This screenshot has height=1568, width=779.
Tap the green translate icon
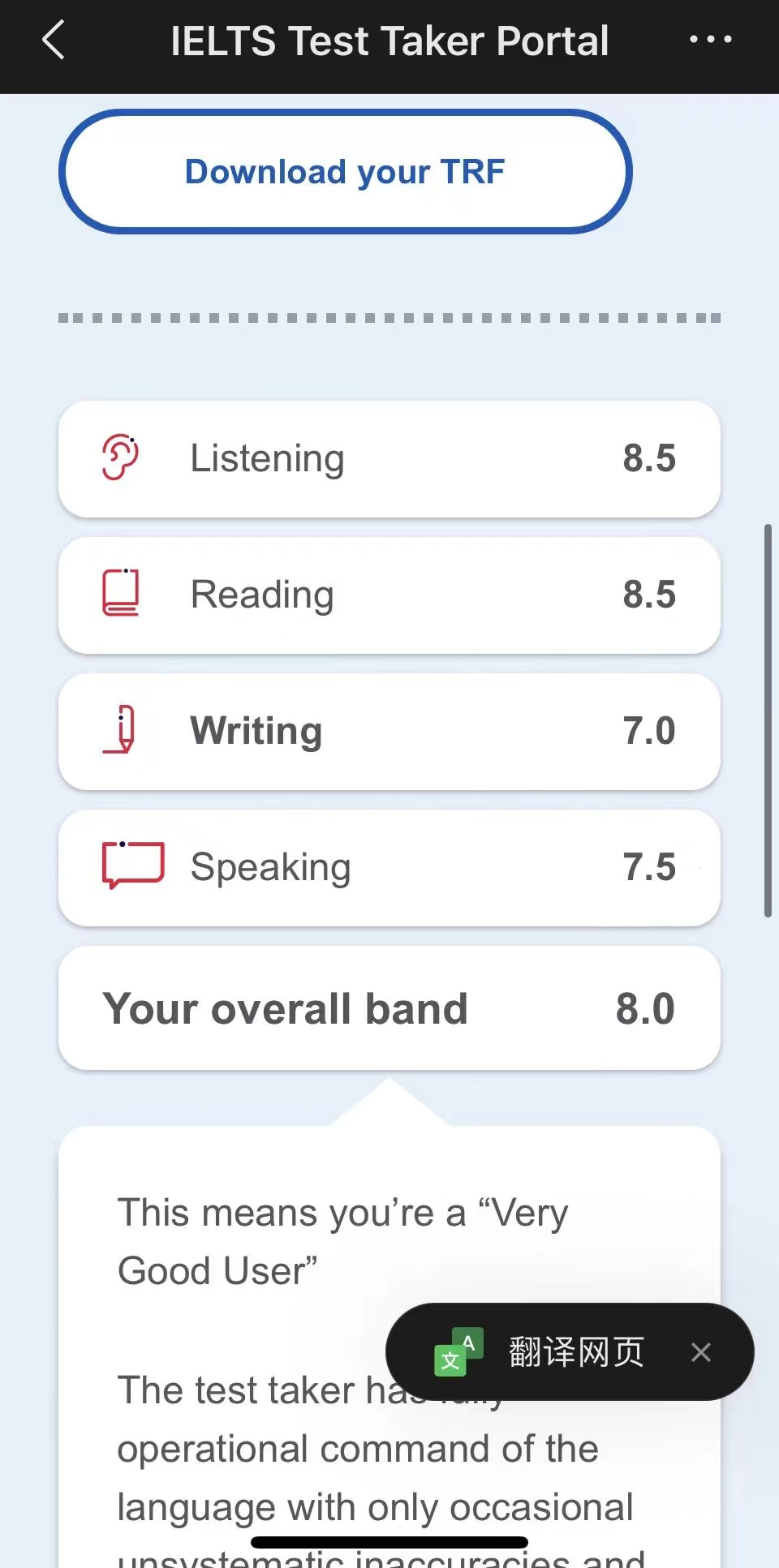point(459,1351)
